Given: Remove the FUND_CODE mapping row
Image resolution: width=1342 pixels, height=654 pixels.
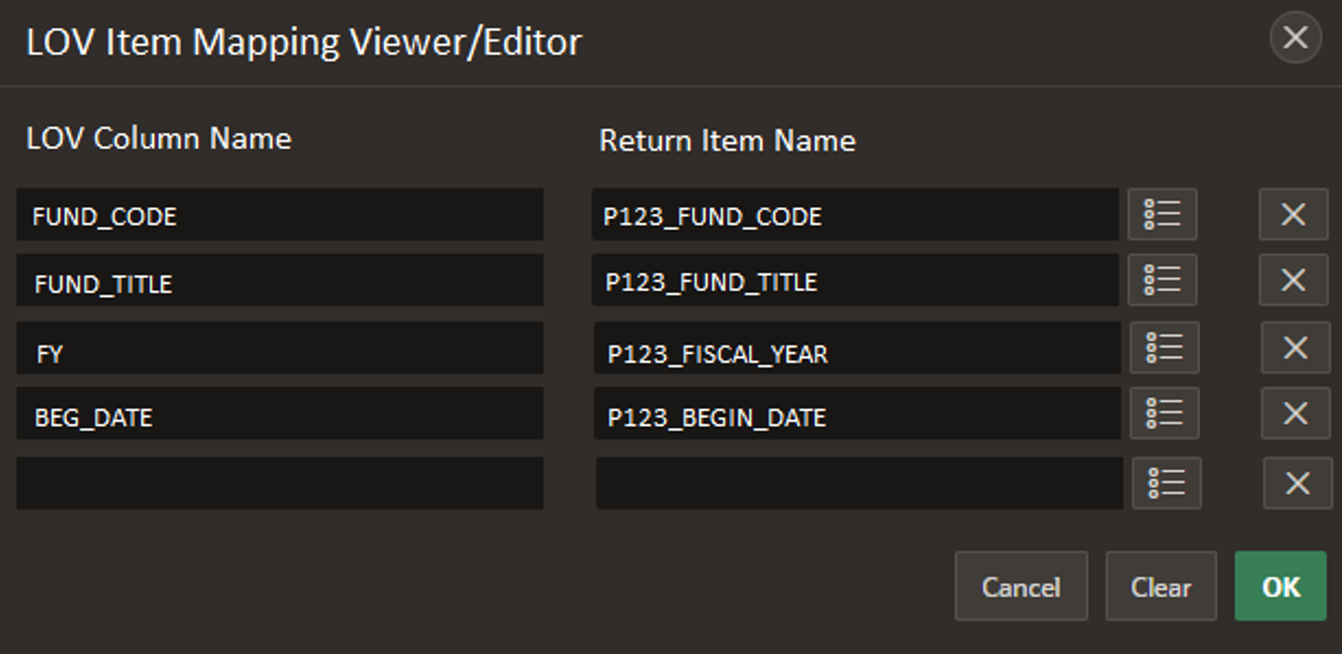Looking at the screenshot, I should pos(1293,214).
